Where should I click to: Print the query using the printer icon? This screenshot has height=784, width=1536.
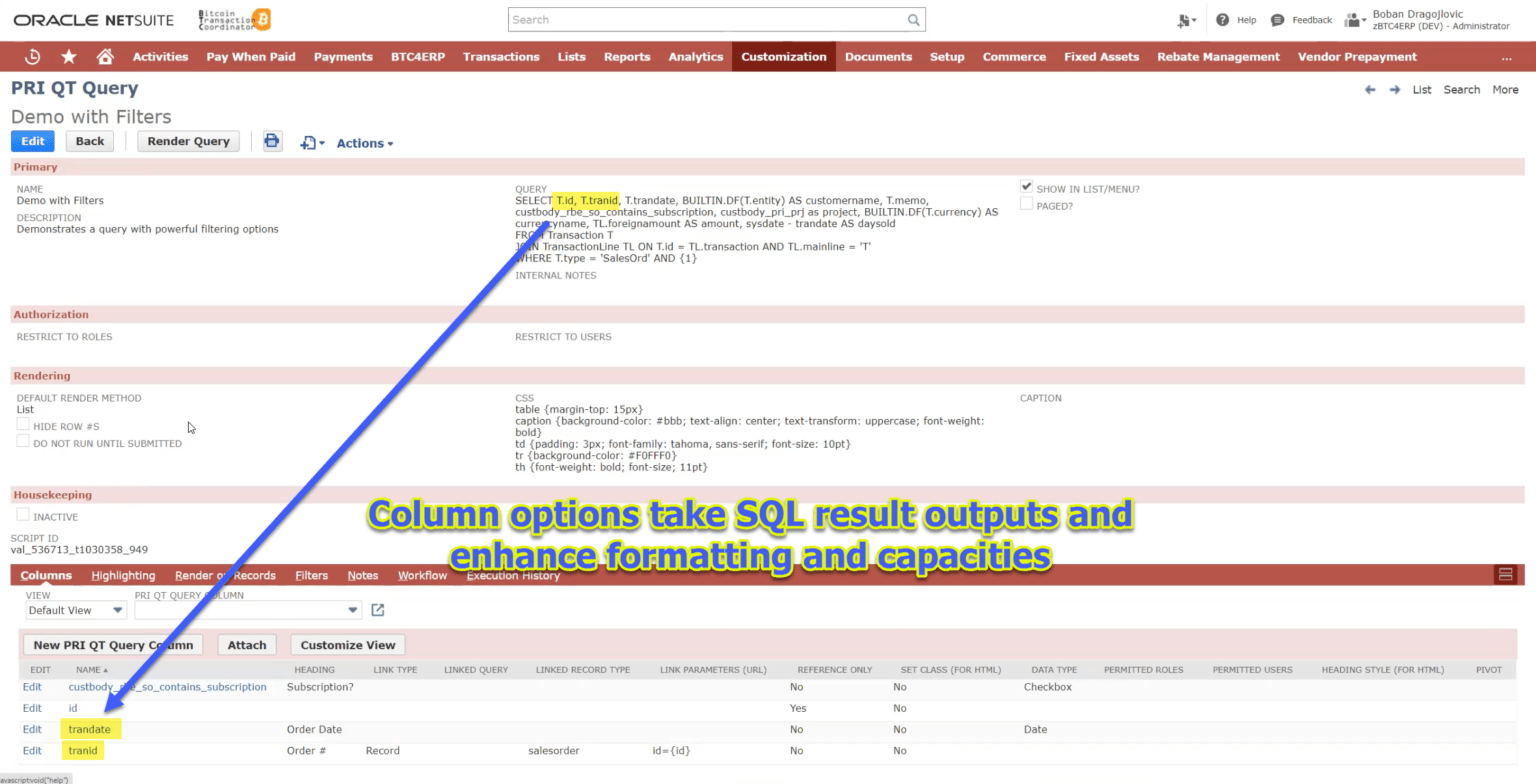pyautogui.click(x=272, y=141)
